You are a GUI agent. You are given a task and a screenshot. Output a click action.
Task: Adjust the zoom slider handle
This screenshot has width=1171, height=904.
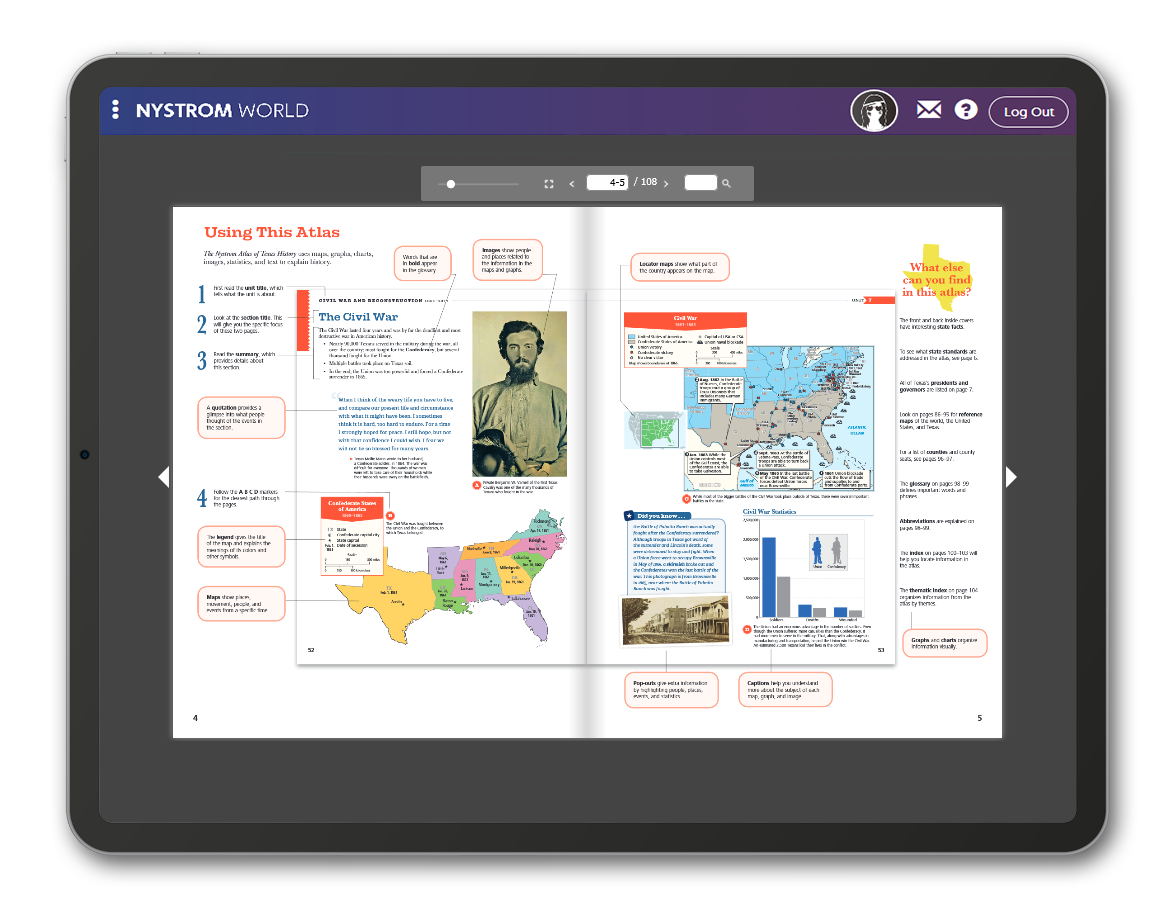451,184
